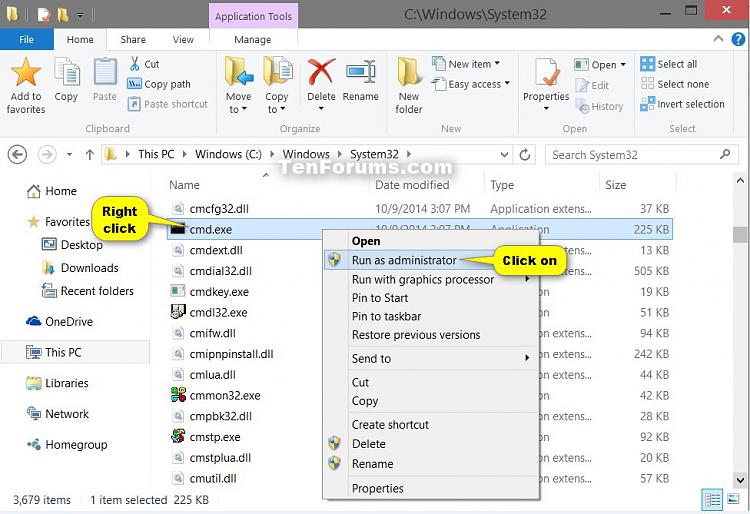Click the Forward navigation arrow
The width and height of the screenshot is (750, 514).
pyautogui.click(x=47, y=154)
